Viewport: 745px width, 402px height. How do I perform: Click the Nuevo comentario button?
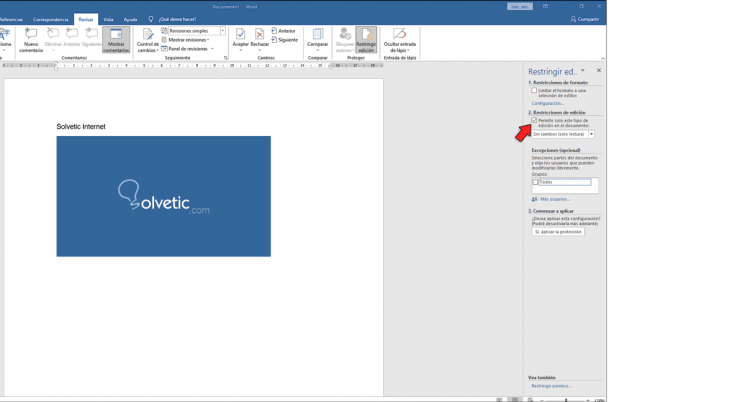pyautogui.click(x=31, y=39)
